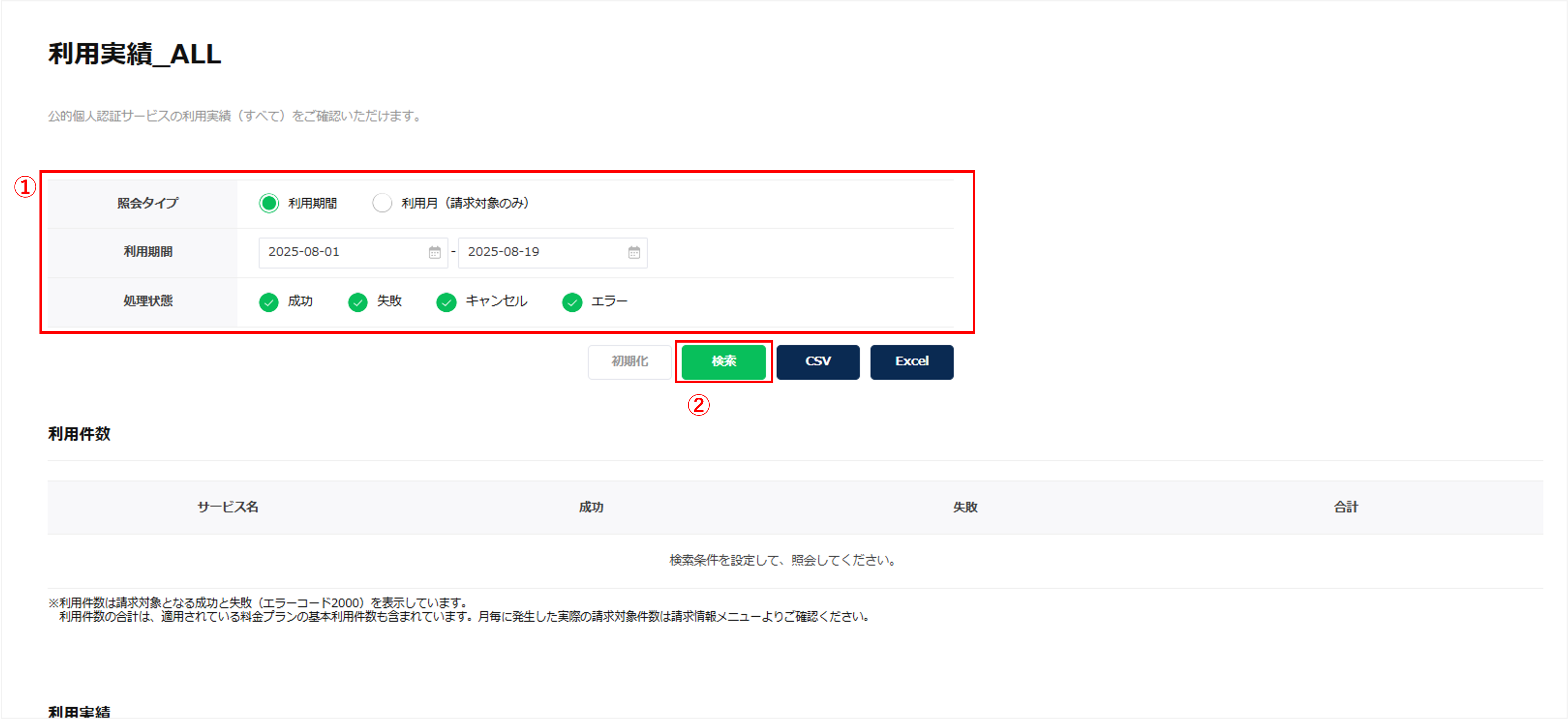Select 利用期間 radio button
The image size is (1568, 719).
pyautogui.click(x=268, y=203)
